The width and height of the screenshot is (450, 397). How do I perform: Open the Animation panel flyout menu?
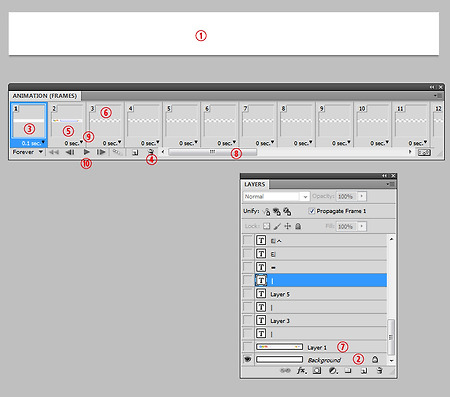point(438,96)
